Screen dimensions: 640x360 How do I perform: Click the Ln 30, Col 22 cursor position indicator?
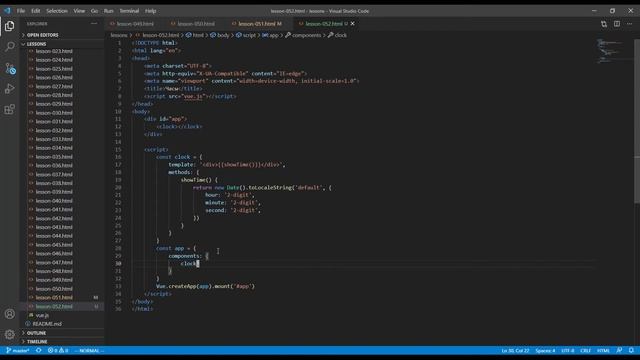click(x=515, y=351)
